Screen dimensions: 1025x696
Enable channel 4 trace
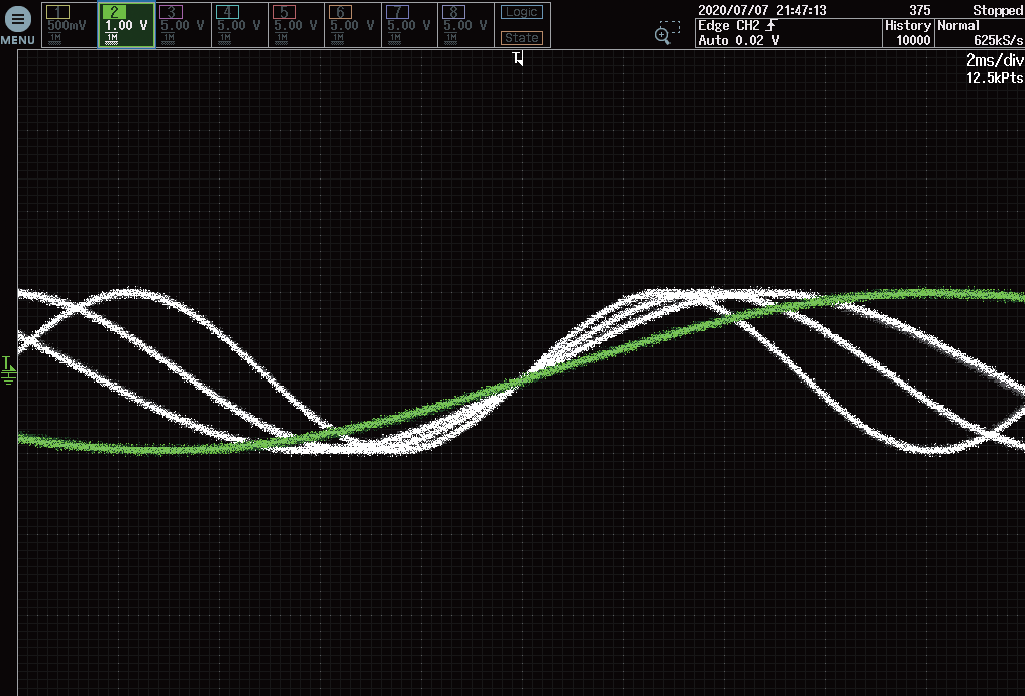tap(239, 25)
